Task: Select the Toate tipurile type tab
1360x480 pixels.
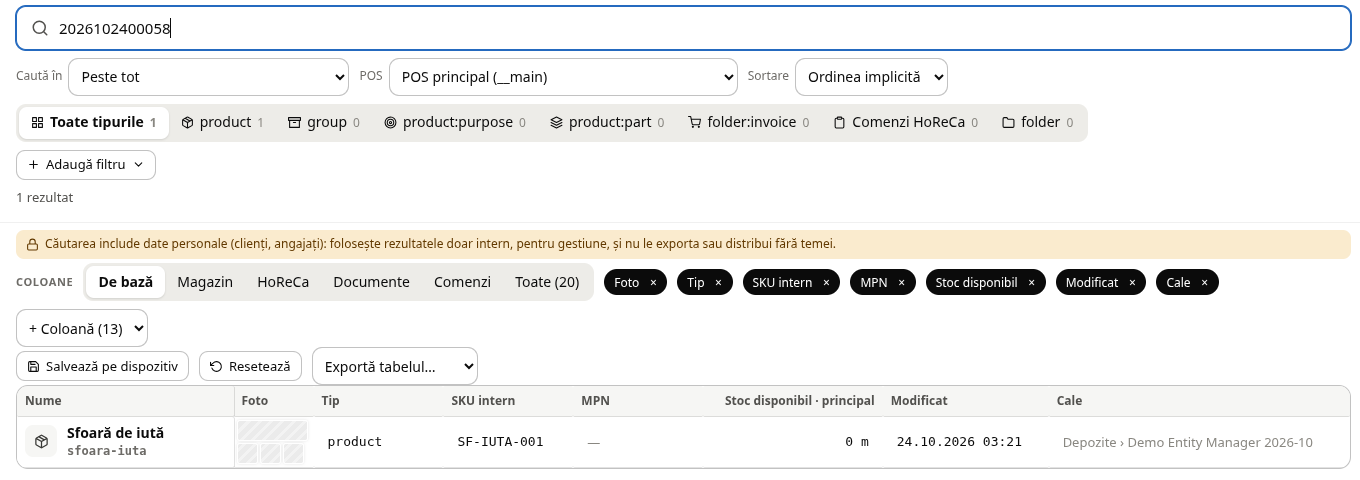Action: (94, 122)
